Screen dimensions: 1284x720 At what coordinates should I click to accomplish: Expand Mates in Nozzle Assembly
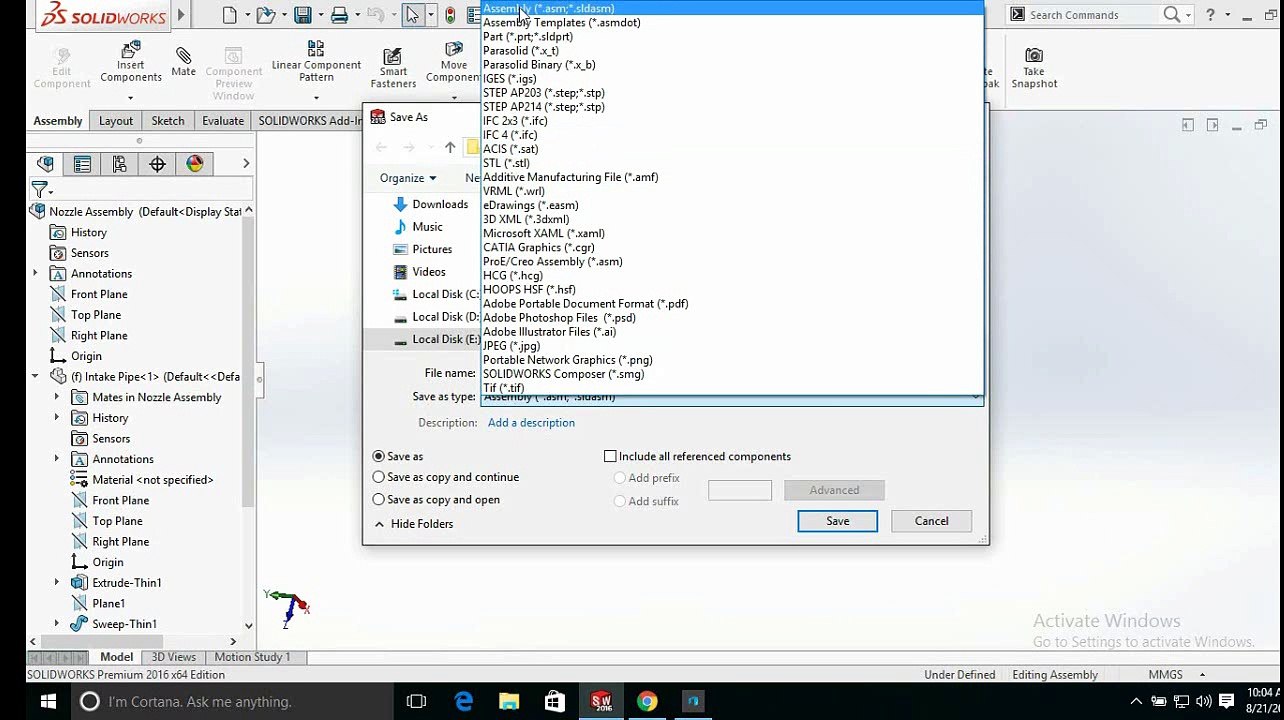point(57,397)
